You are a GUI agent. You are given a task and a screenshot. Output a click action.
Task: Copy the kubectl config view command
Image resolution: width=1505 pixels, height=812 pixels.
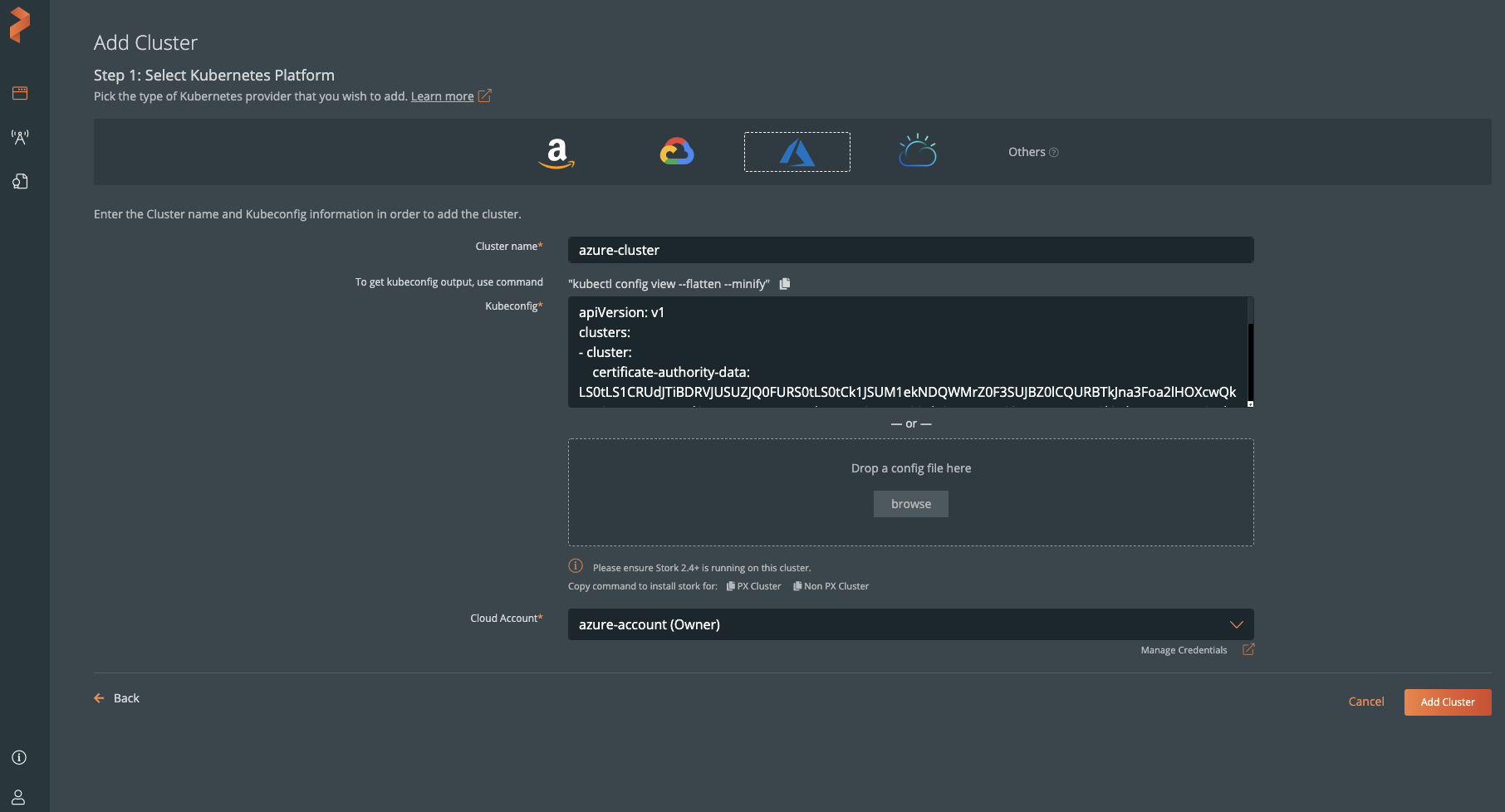point(785,284)
